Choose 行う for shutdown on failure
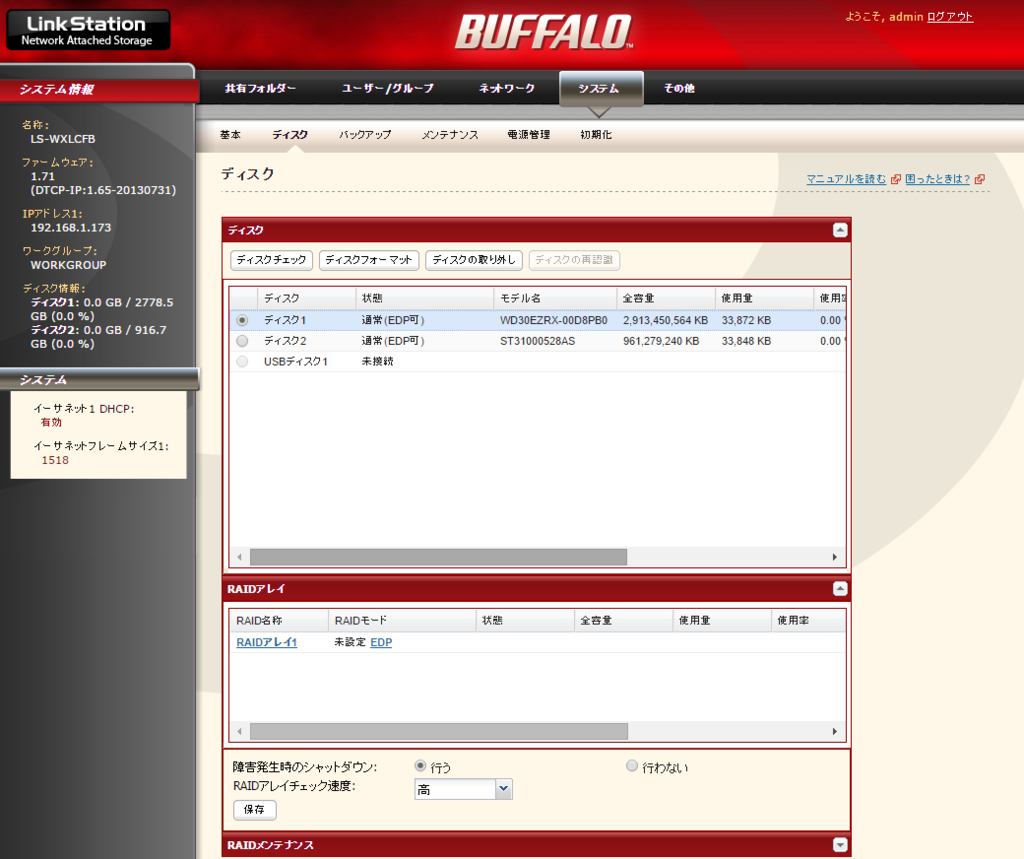Screen dimensions: 1024x859 click(x=420, y=766)
